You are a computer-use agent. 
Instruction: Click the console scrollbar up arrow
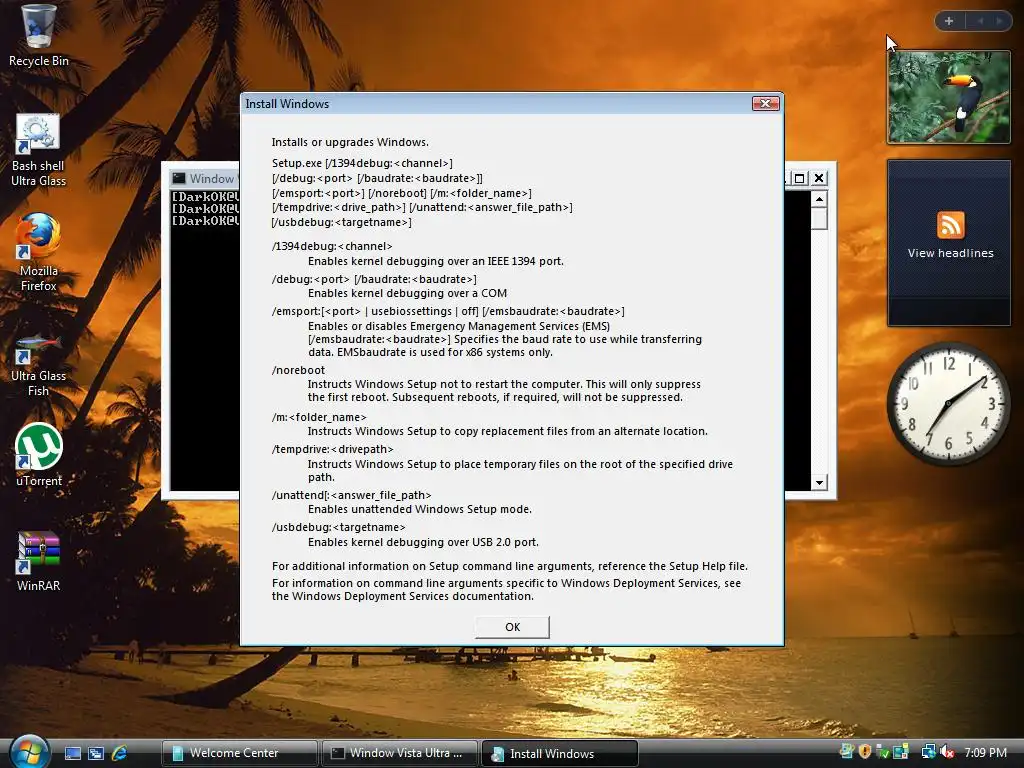coord(819,198)
